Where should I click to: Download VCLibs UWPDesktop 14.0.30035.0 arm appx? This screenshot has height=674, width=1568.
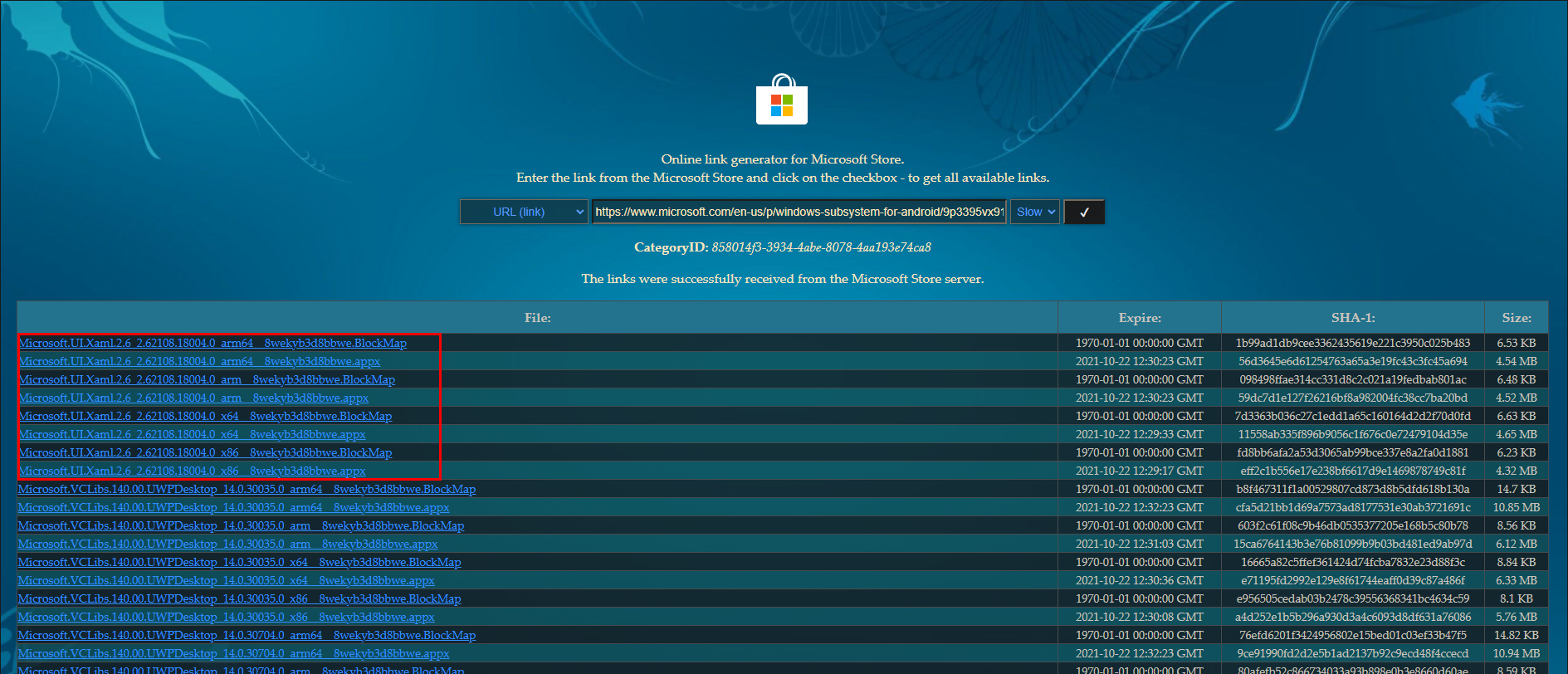click(x=228, y=544)
